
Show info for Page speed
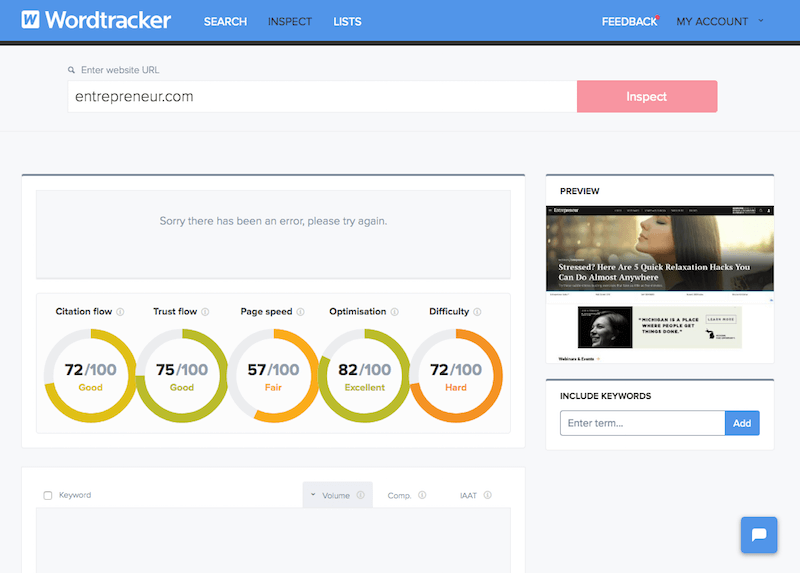tap(301, 312)
